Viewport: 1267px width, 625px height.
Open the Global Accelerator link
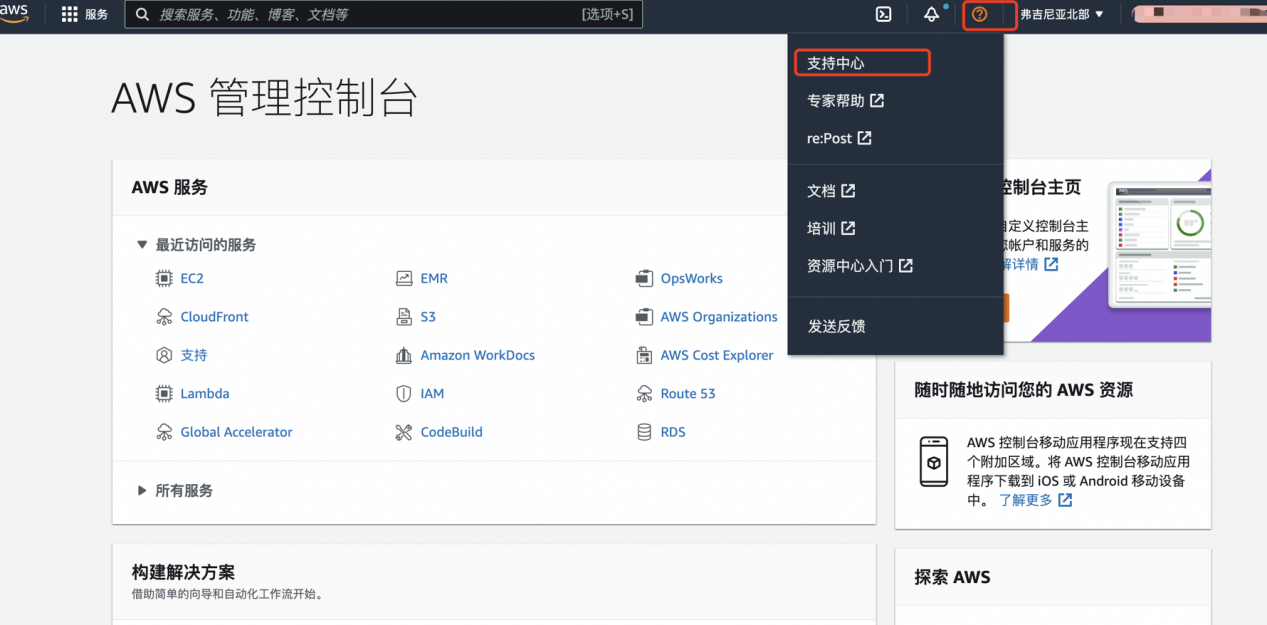237,432
